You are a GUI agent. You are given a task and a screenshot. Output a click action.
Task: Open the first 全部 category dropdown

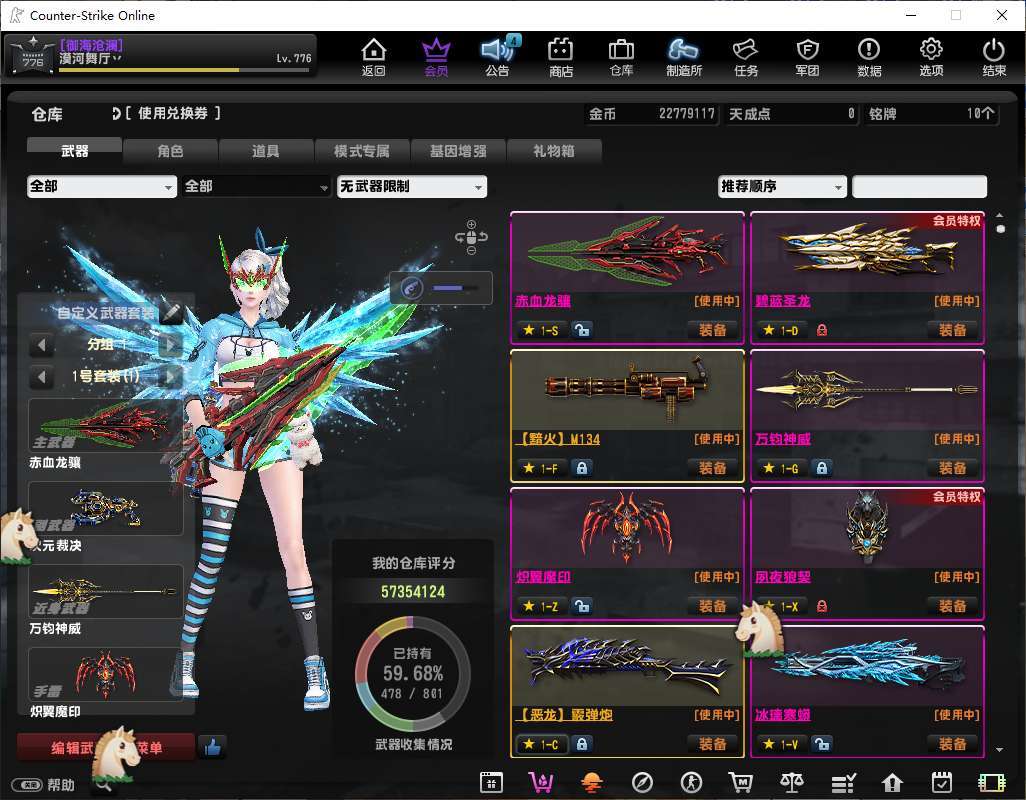(101, 186)
